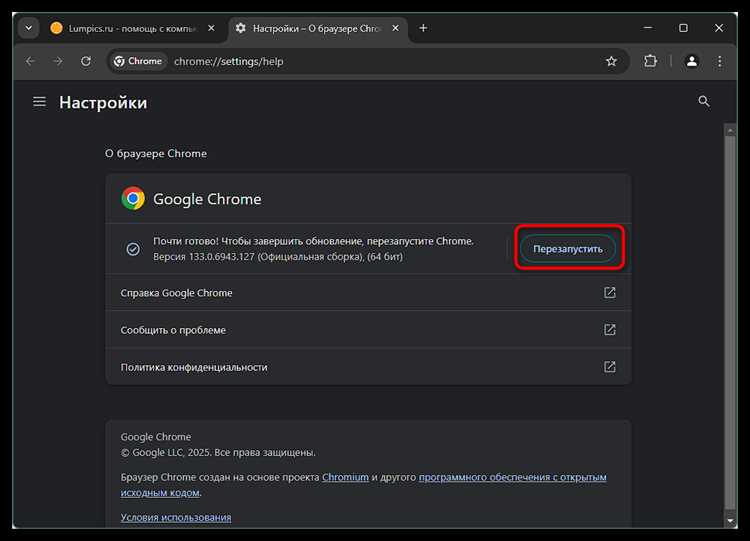750x541 pixels.
Task: Close the Chrome window
Action: pos(718,28)
